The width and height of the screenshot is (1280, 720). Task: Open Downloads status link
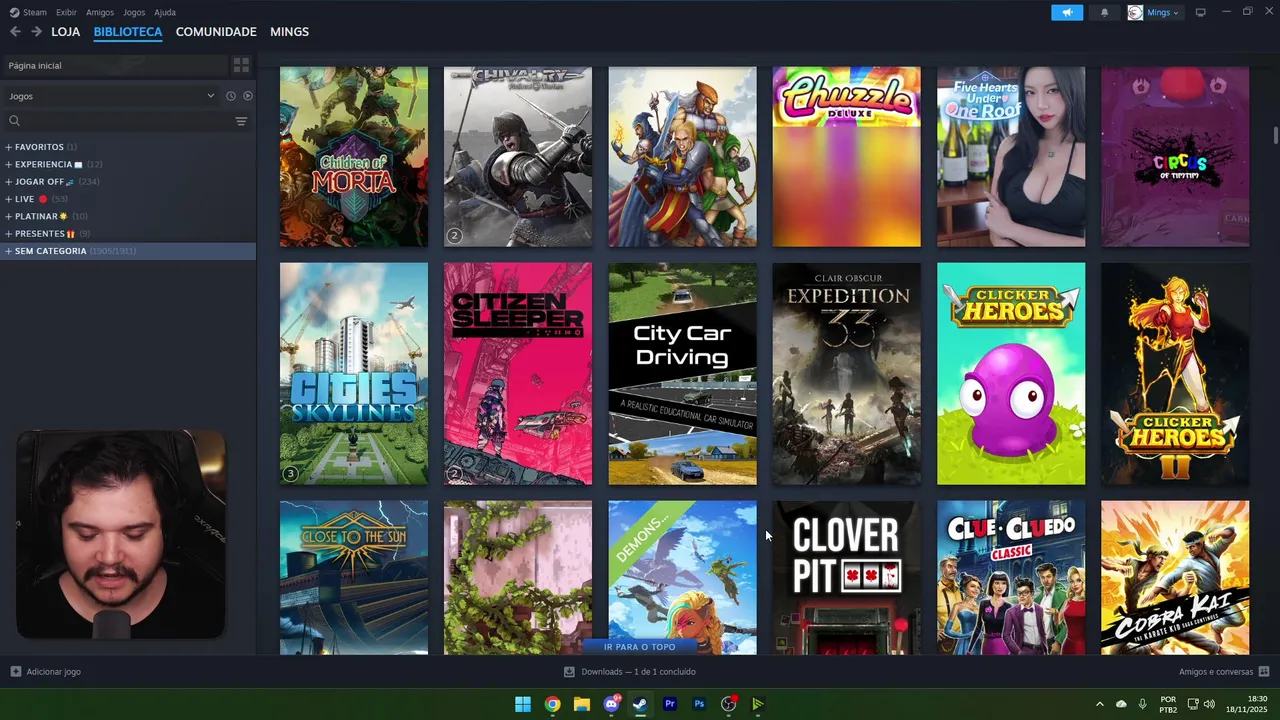click(630, 672)
